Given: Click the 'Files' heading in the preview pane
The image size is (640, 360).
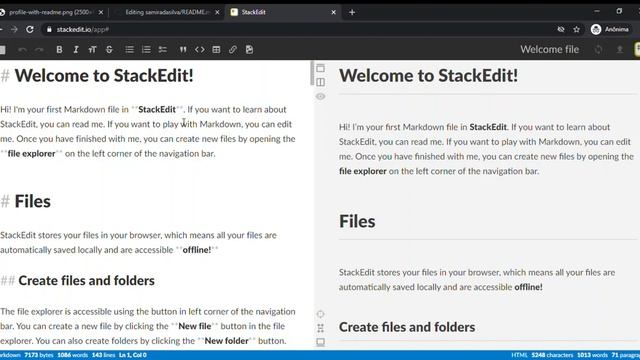Looking at the screenshot, I should 357,221.
